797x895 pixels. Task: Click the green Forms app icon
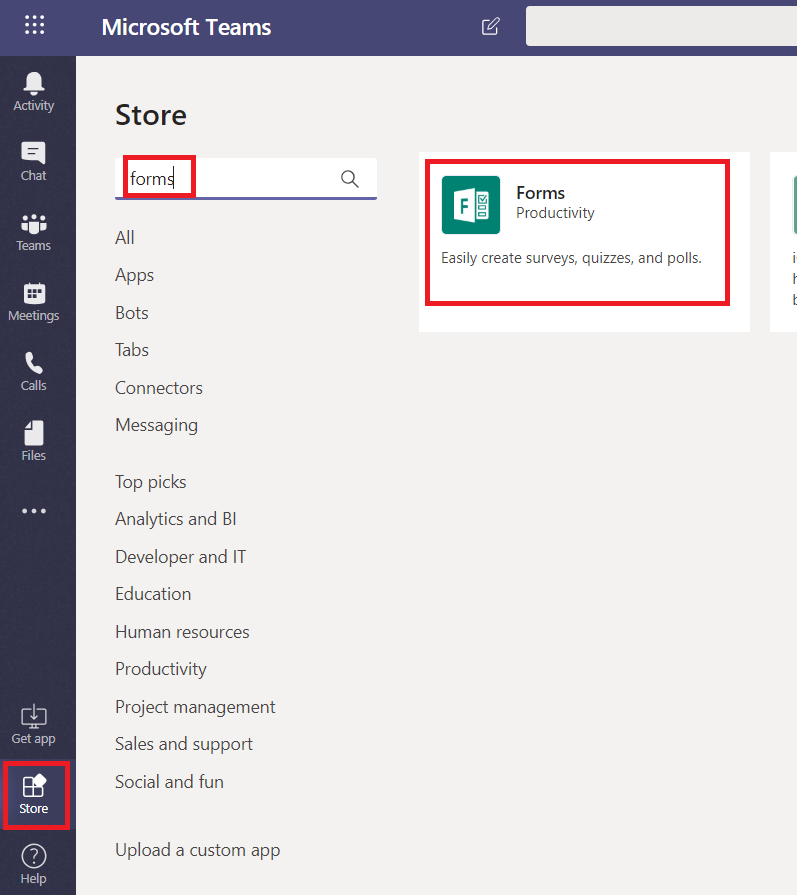[x=471, y=205]
